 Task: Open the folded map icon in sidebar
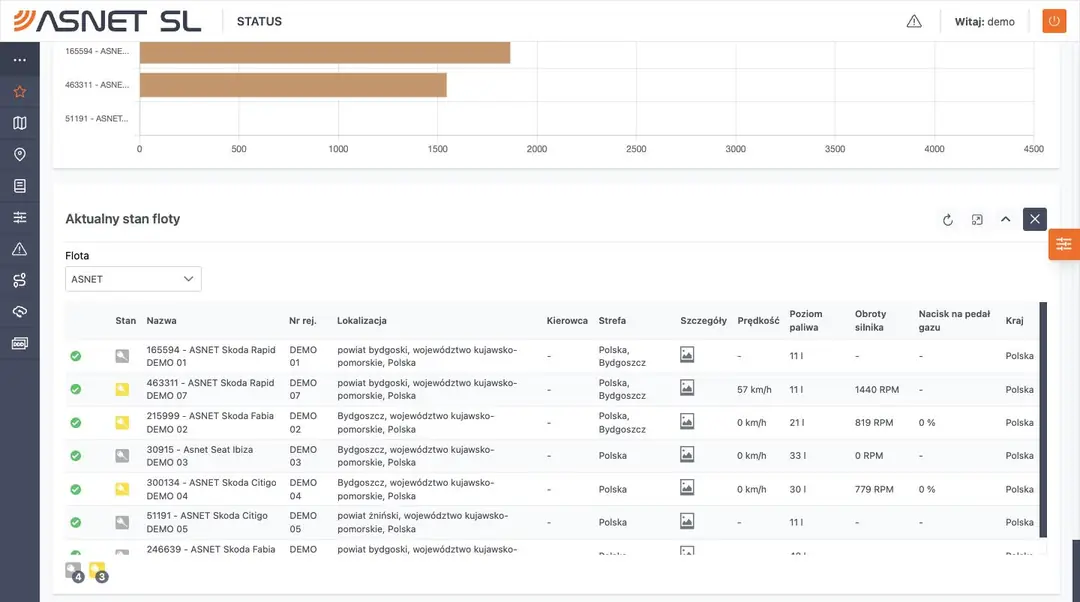coord(20,123)
